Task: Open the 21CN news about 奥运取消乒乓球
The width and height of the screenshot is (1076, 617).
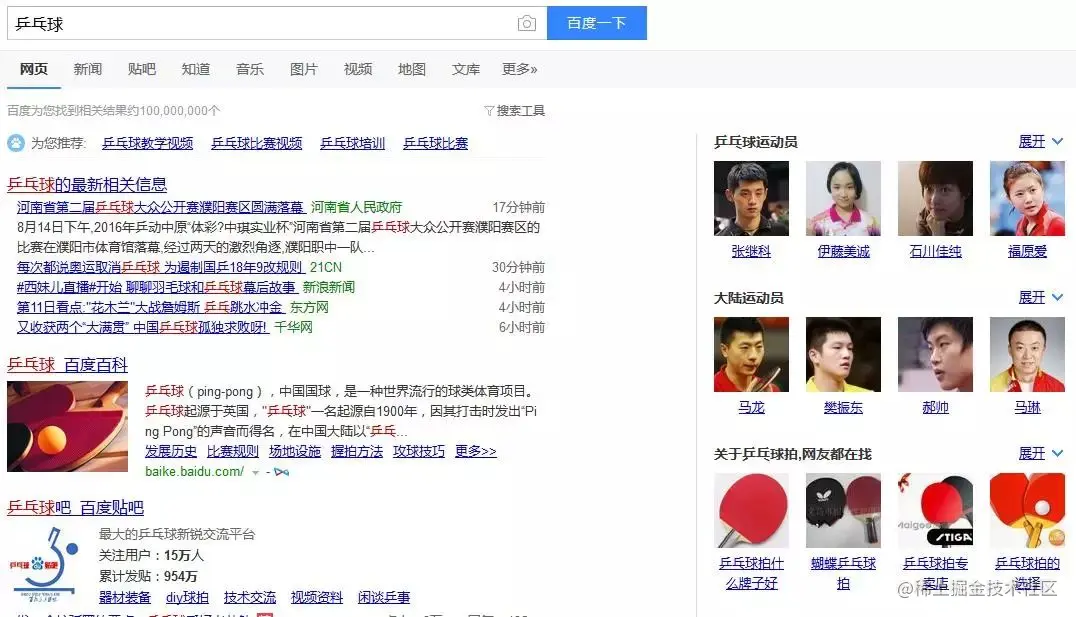Action: pyautogui.click(x=159, y=267)
